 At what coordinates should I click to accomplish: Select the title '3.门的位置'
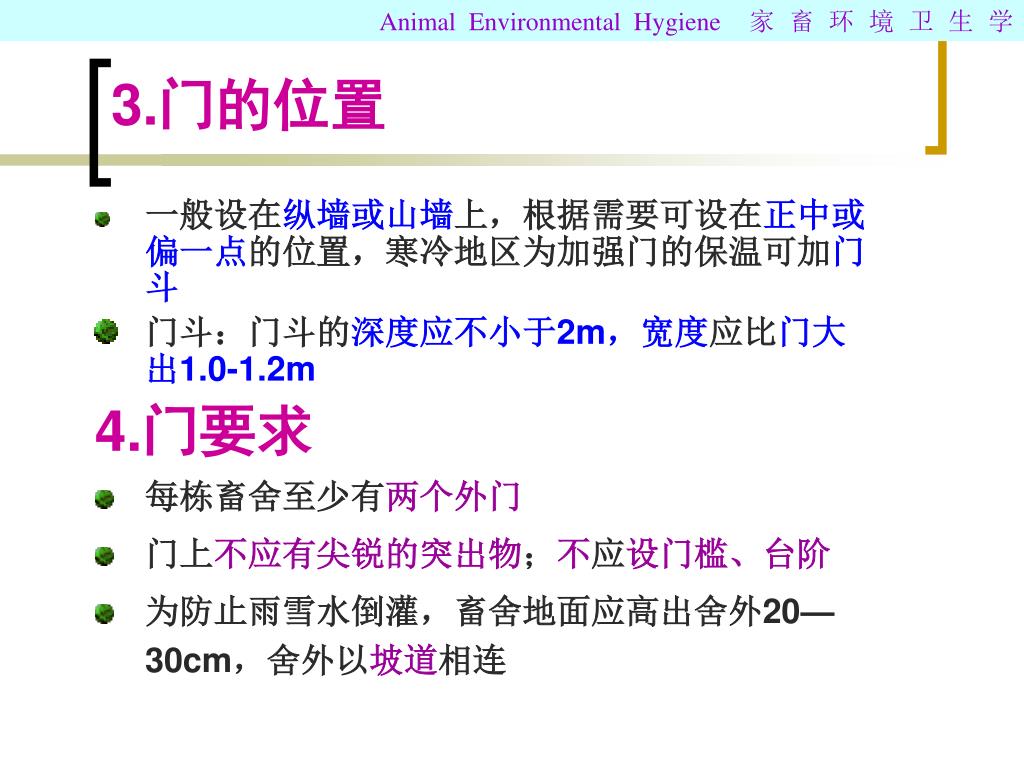[x=248, y=104]
